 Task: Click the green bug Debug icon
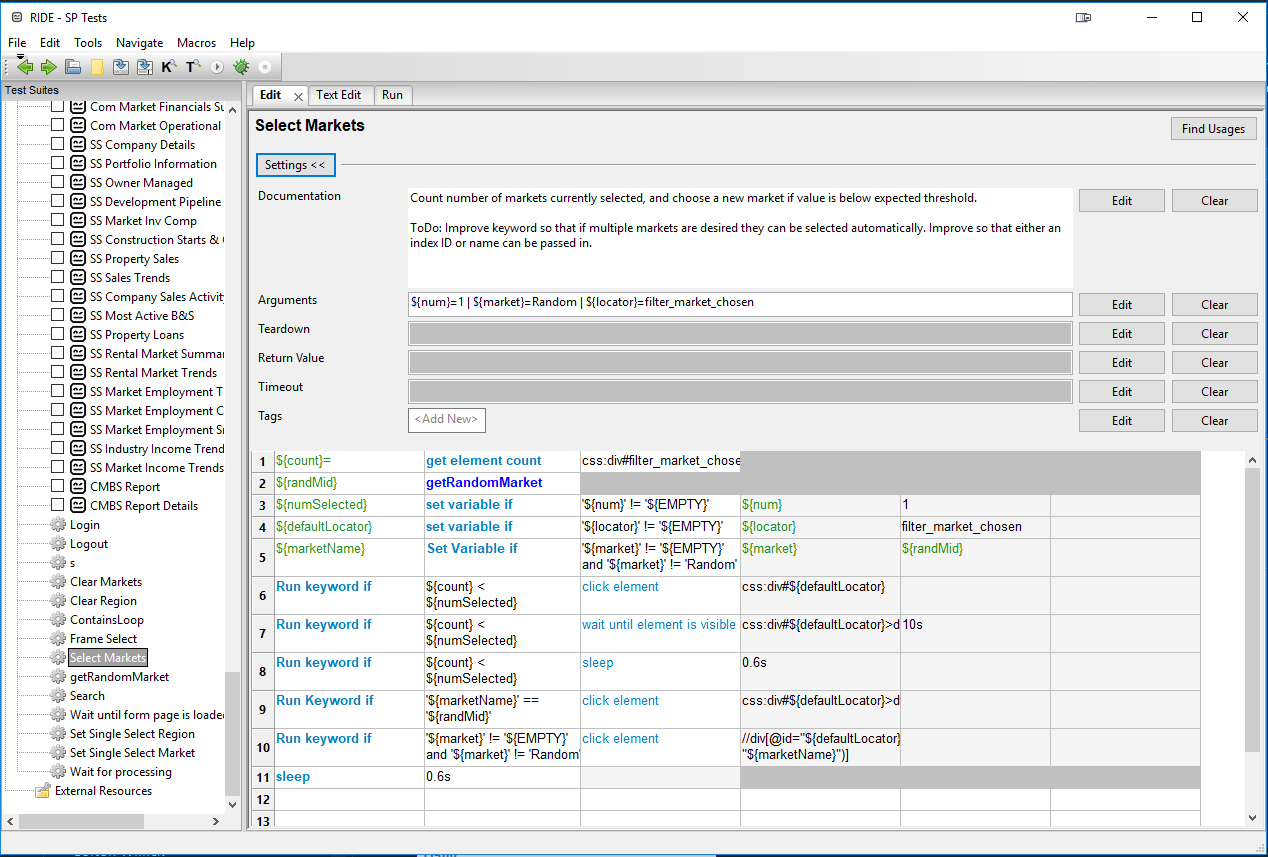click(x=241, y=67)
